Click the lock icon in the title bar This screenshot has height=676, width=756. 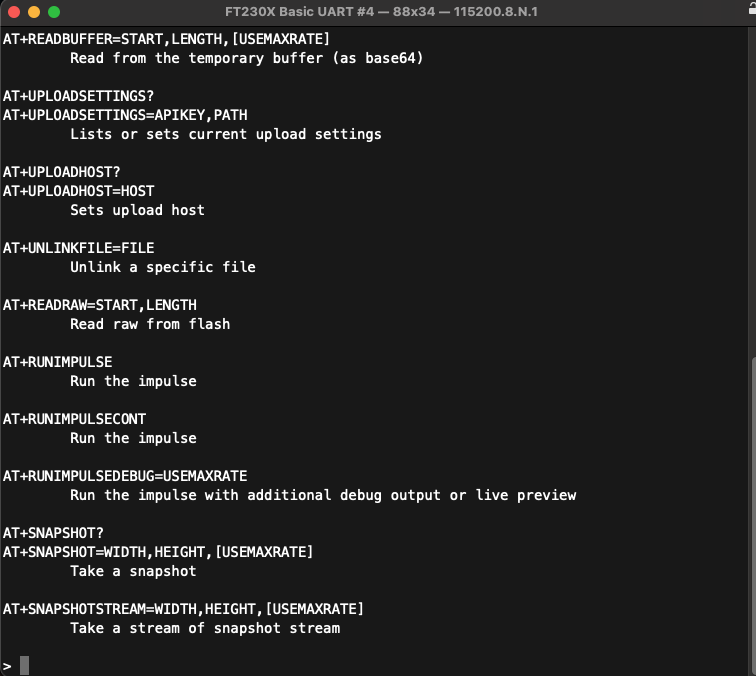point(752,9)
